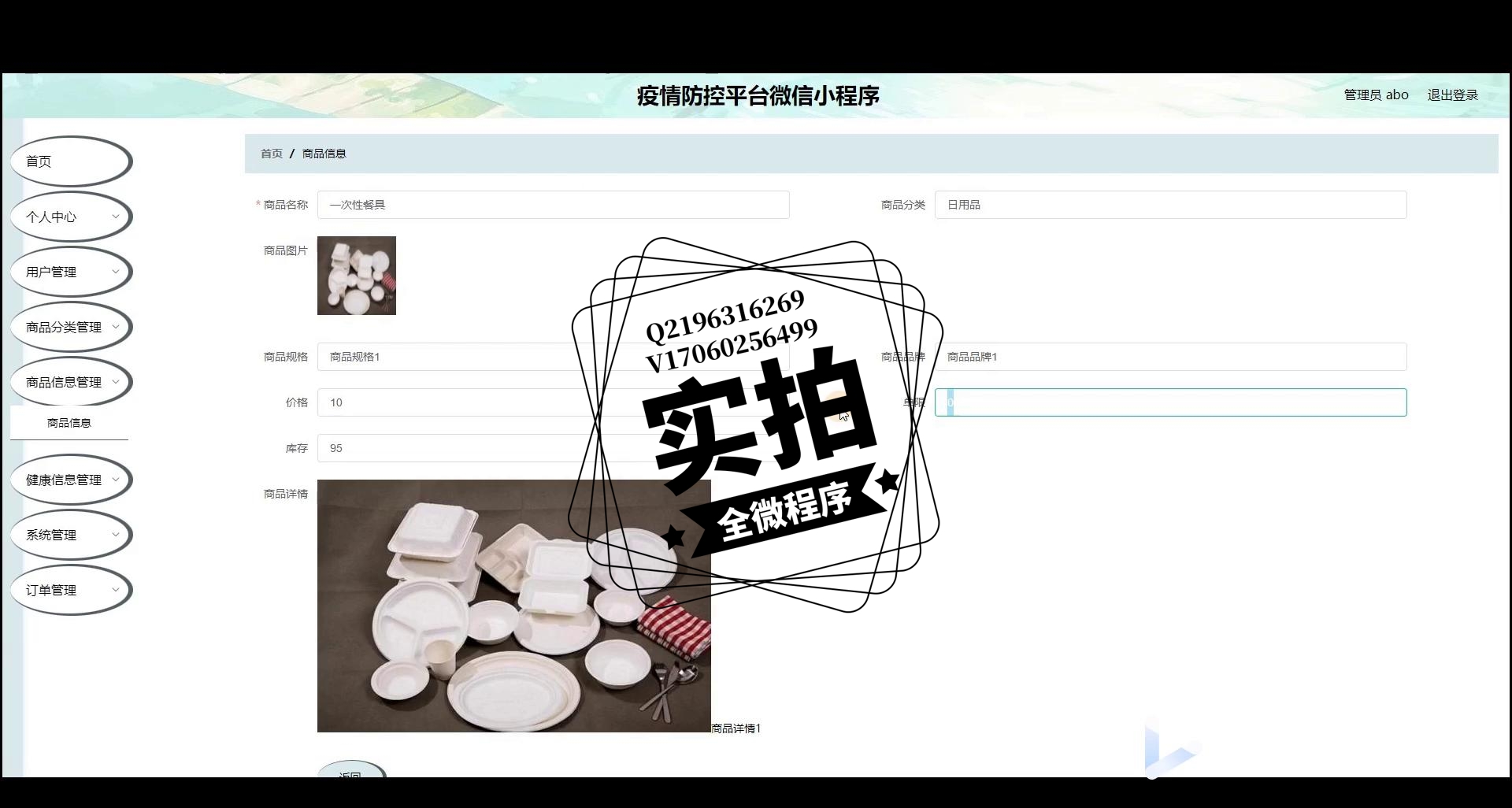Click the 商品详情1 caption text
The image size is (1512, 808).
coord(736,728)
